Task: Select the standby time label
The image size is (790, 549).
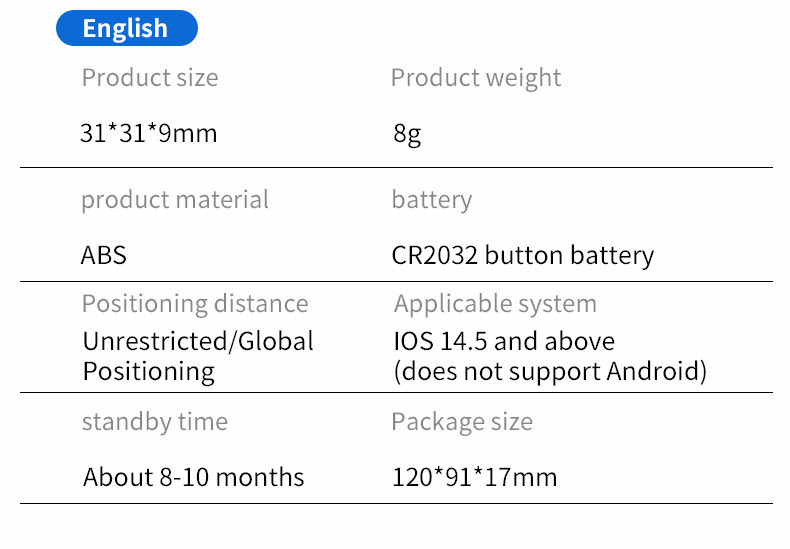Action: click(154, 422)
